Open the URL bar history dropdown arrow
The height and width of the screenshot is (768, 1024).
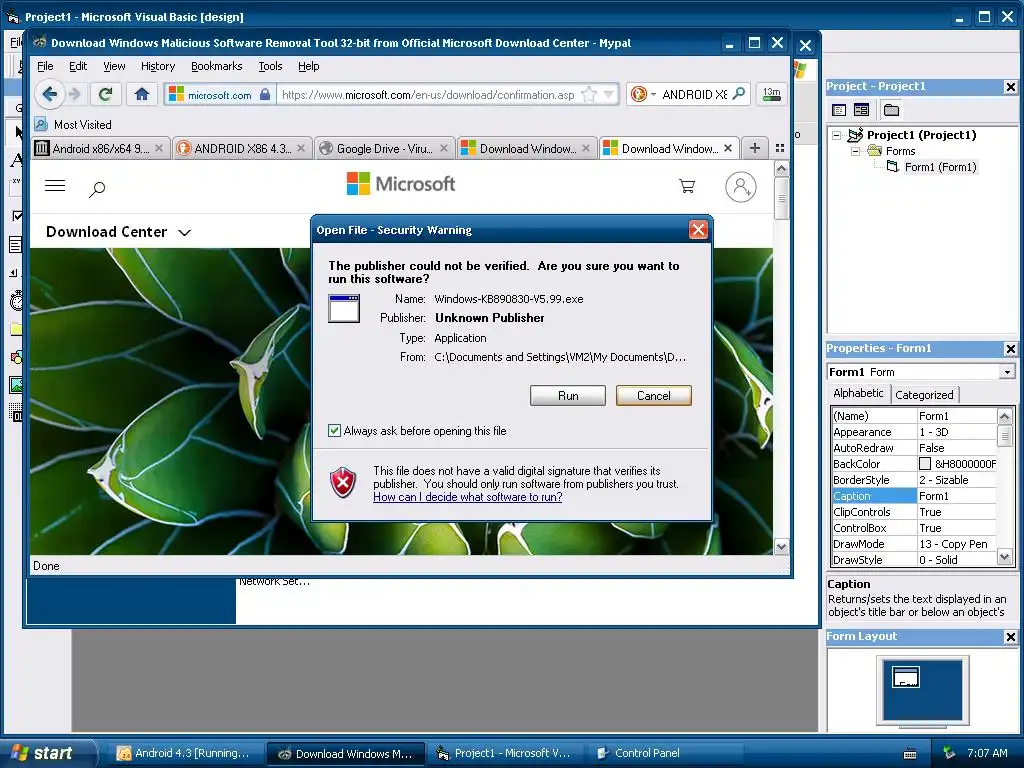pyautogui.click(x=609, y=94)
